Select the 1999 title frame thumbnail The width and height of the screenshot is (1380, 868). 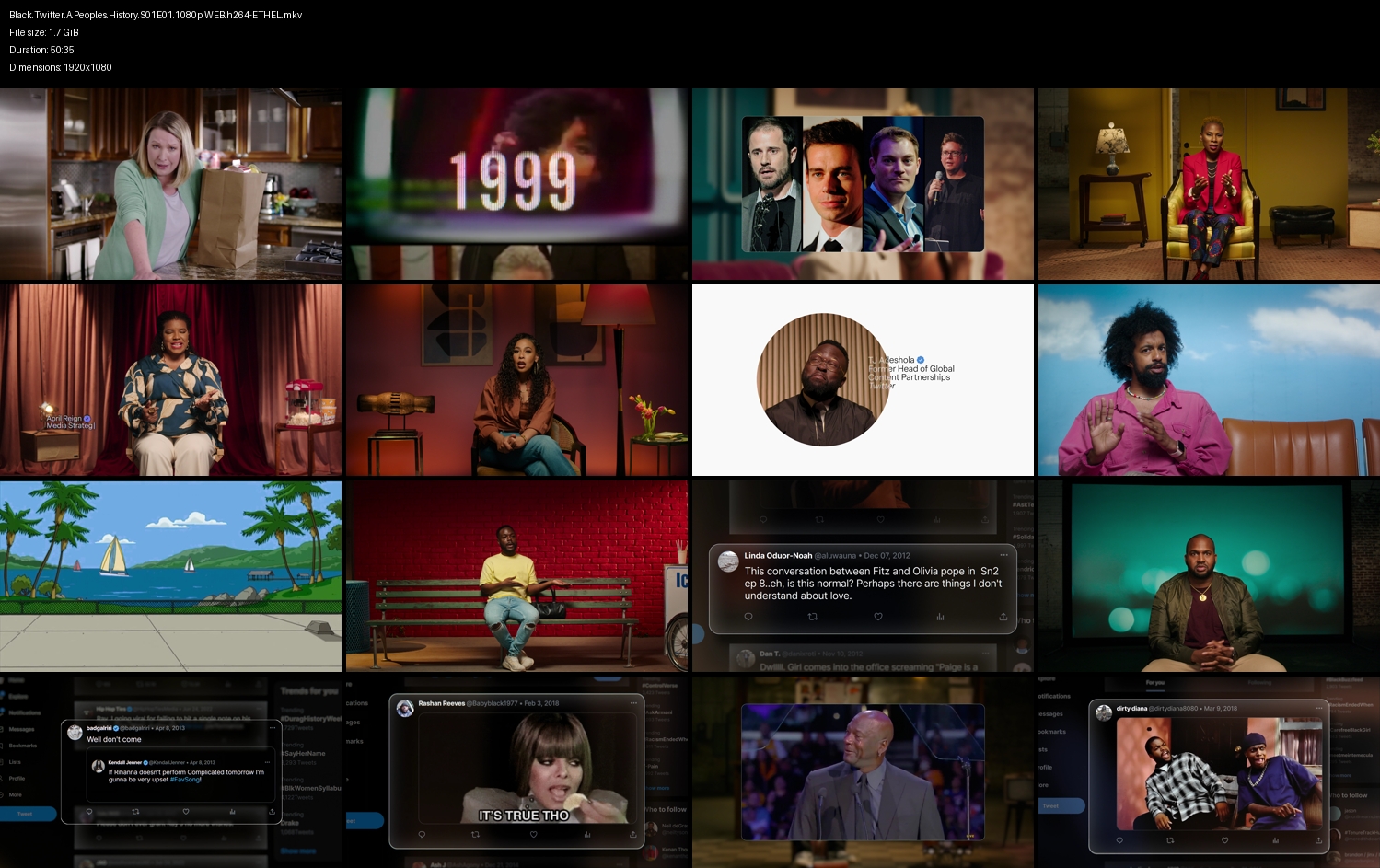516,184
